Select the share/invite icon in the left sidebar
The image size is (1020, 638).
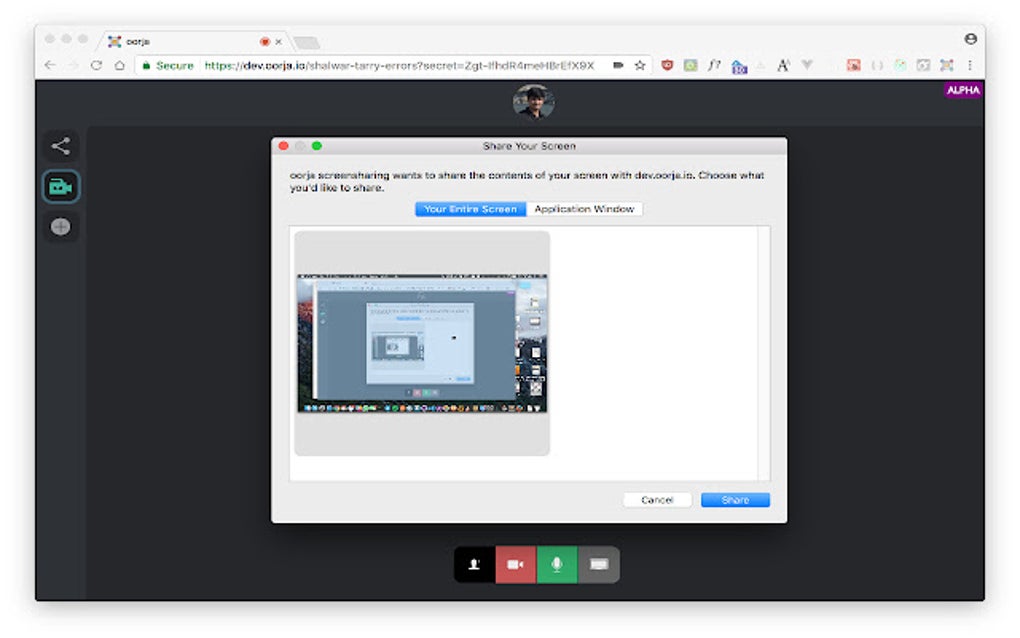coord(60,146)
